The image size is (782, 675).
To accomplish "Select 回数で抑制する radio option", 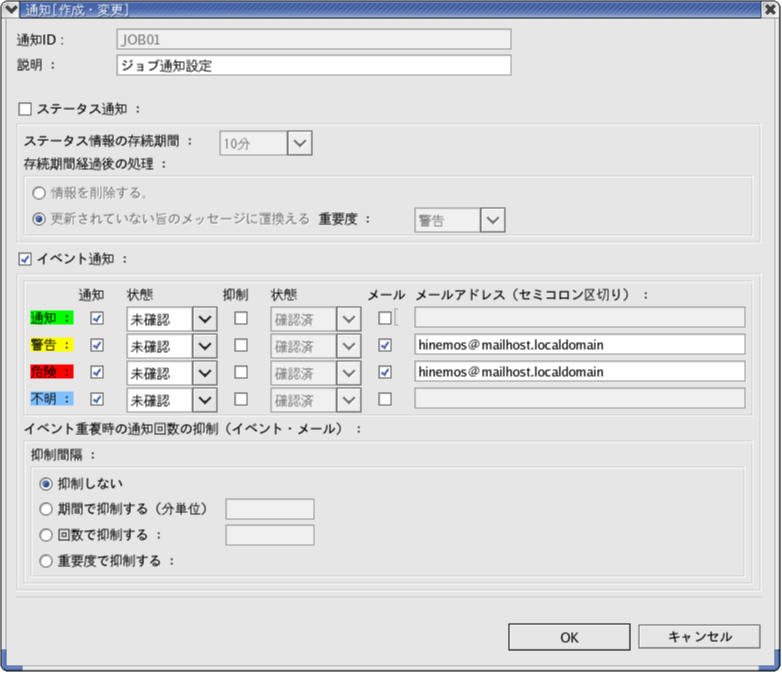I will point(46,535).
